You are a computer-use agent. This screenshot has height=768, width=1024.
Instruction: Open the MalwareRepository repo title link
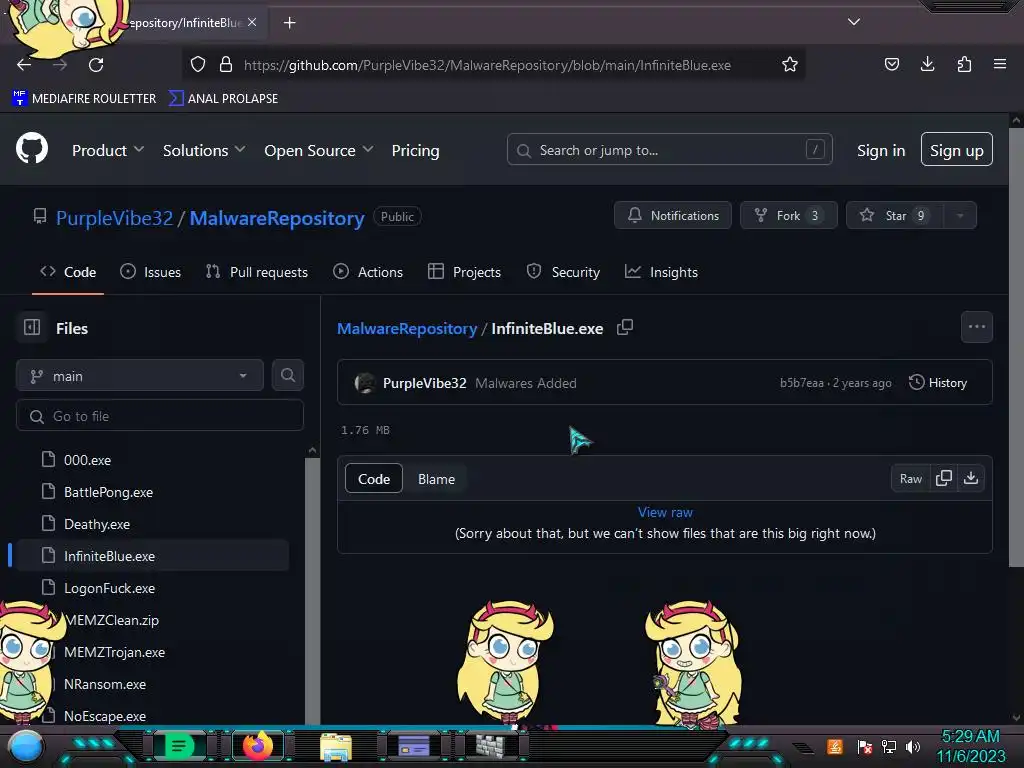[277, 217]
